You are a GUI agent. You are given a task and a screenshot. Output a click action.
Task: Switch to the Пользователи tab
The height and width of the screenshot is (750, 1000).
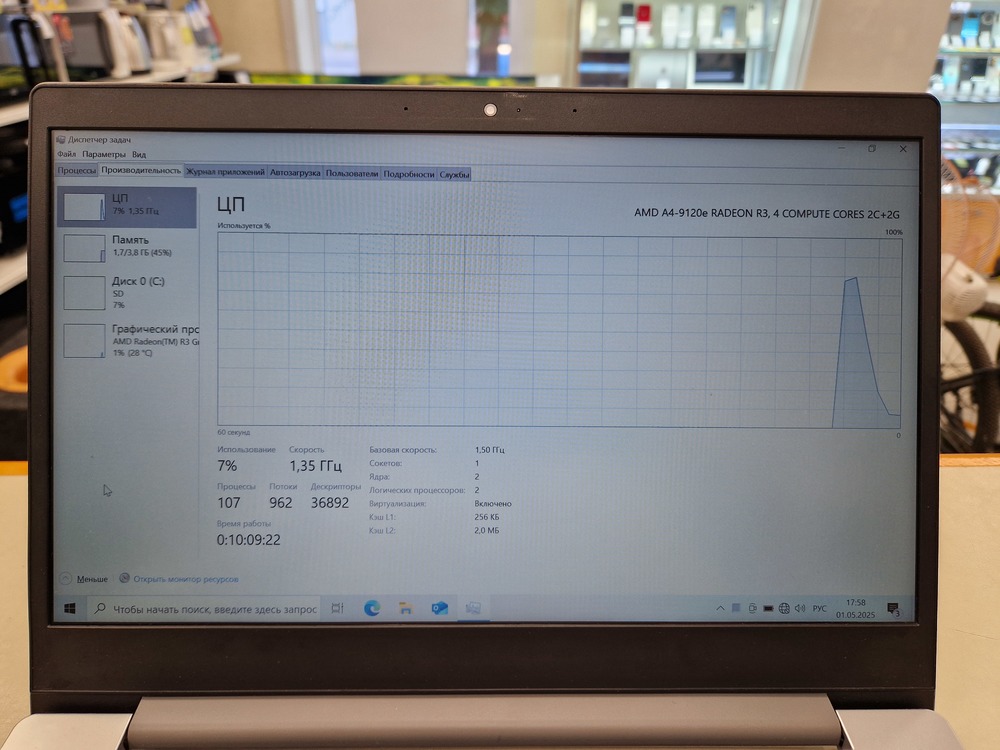click(x=352, y=173)
